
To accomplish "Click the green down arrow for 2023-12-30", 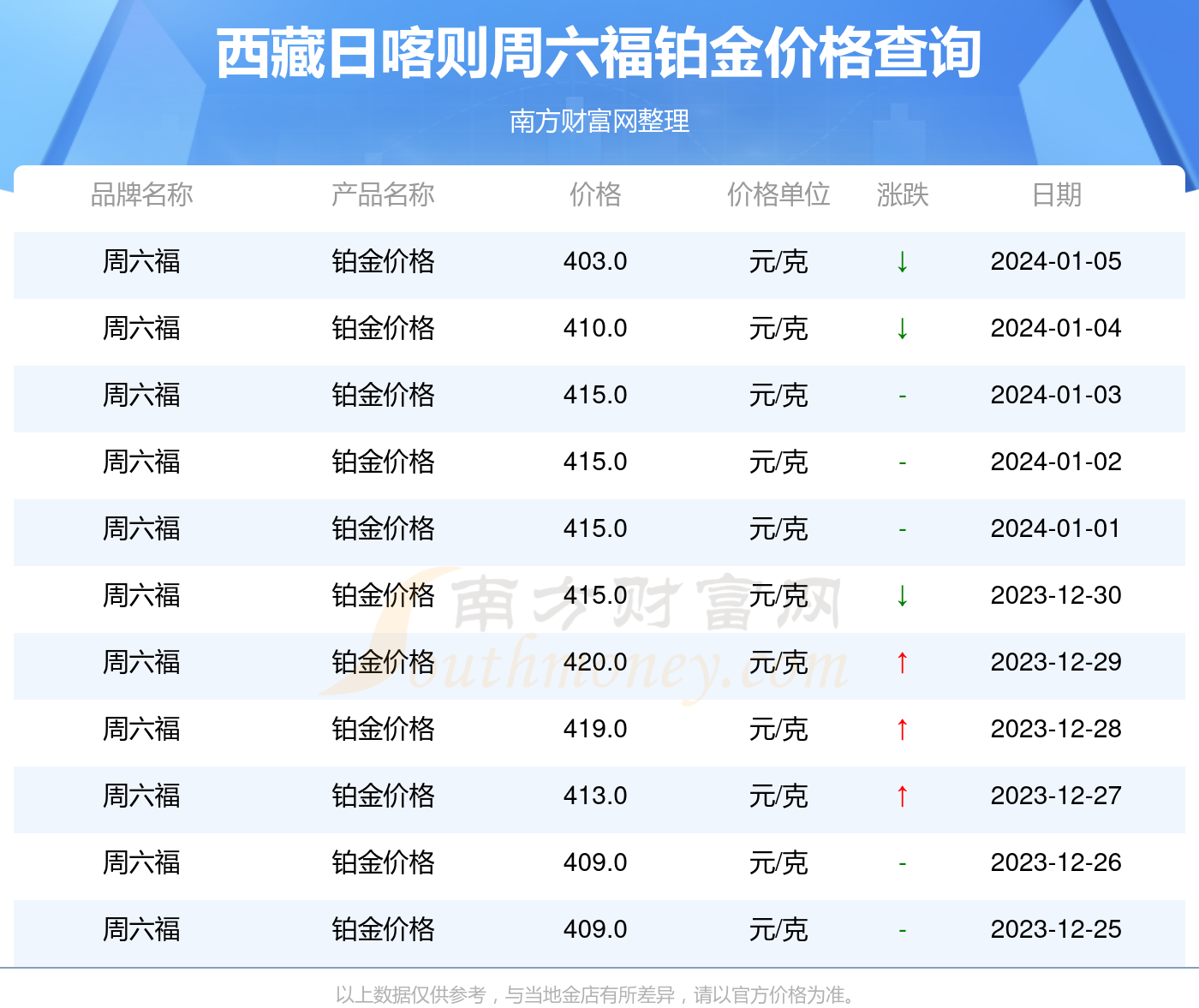I will [902, 596].
